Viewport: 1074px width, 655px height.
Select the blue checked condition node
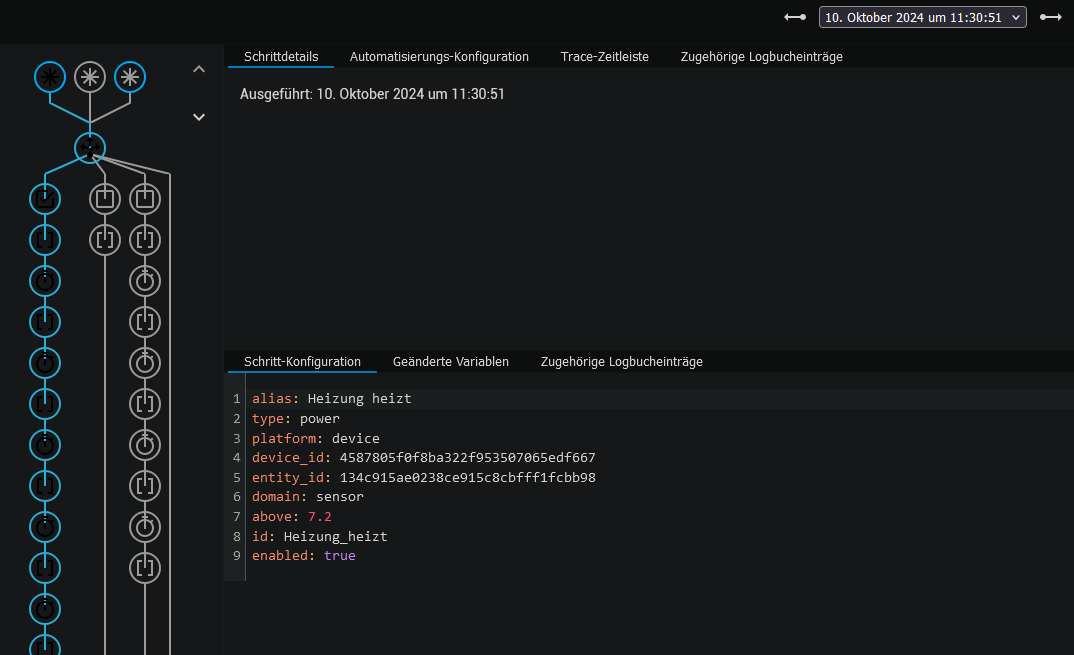tap(45, 199)
